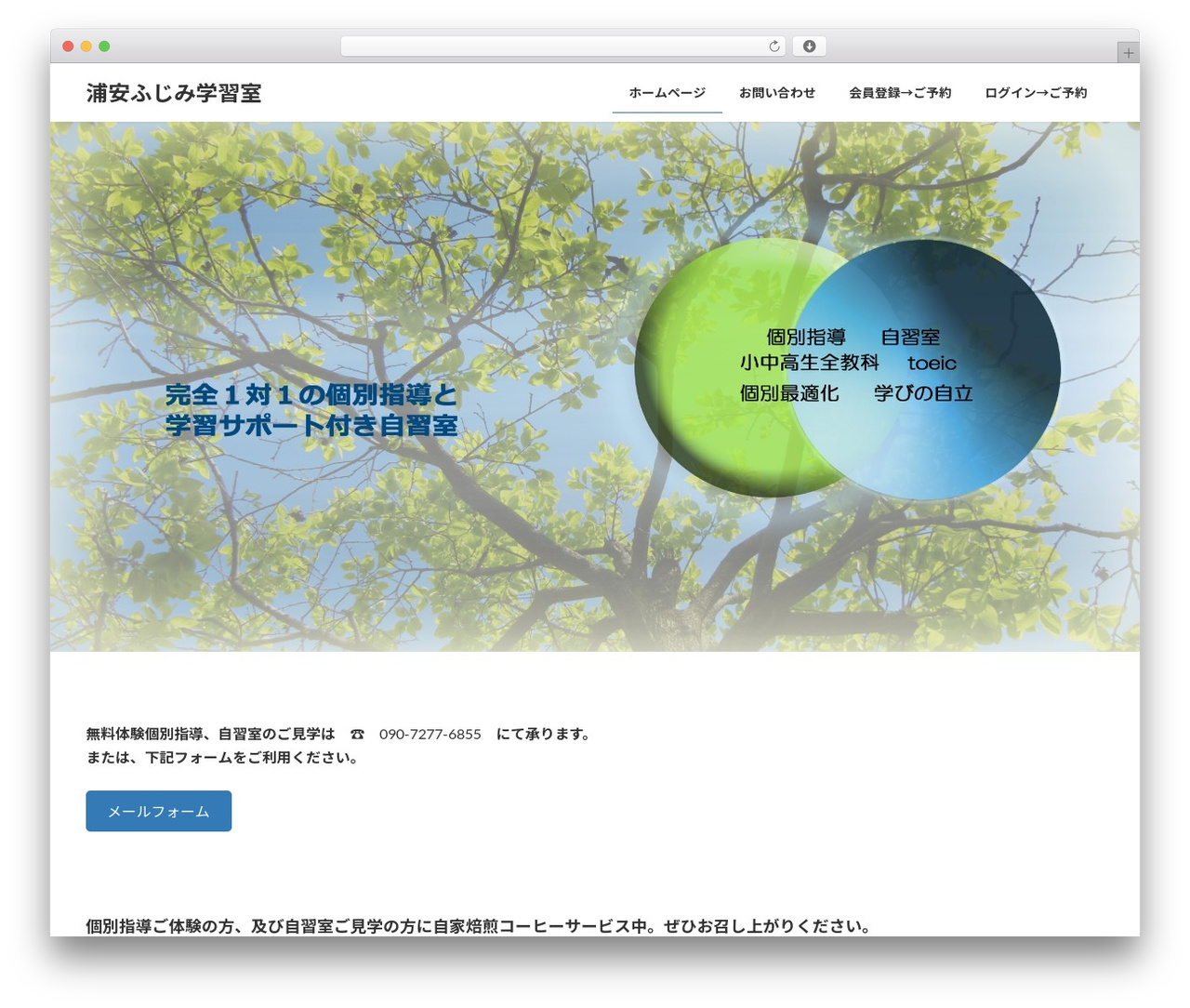The image size is (1190, 1008).
Task: Click the 小中高生全教科 label
Action: click(810, 363)
